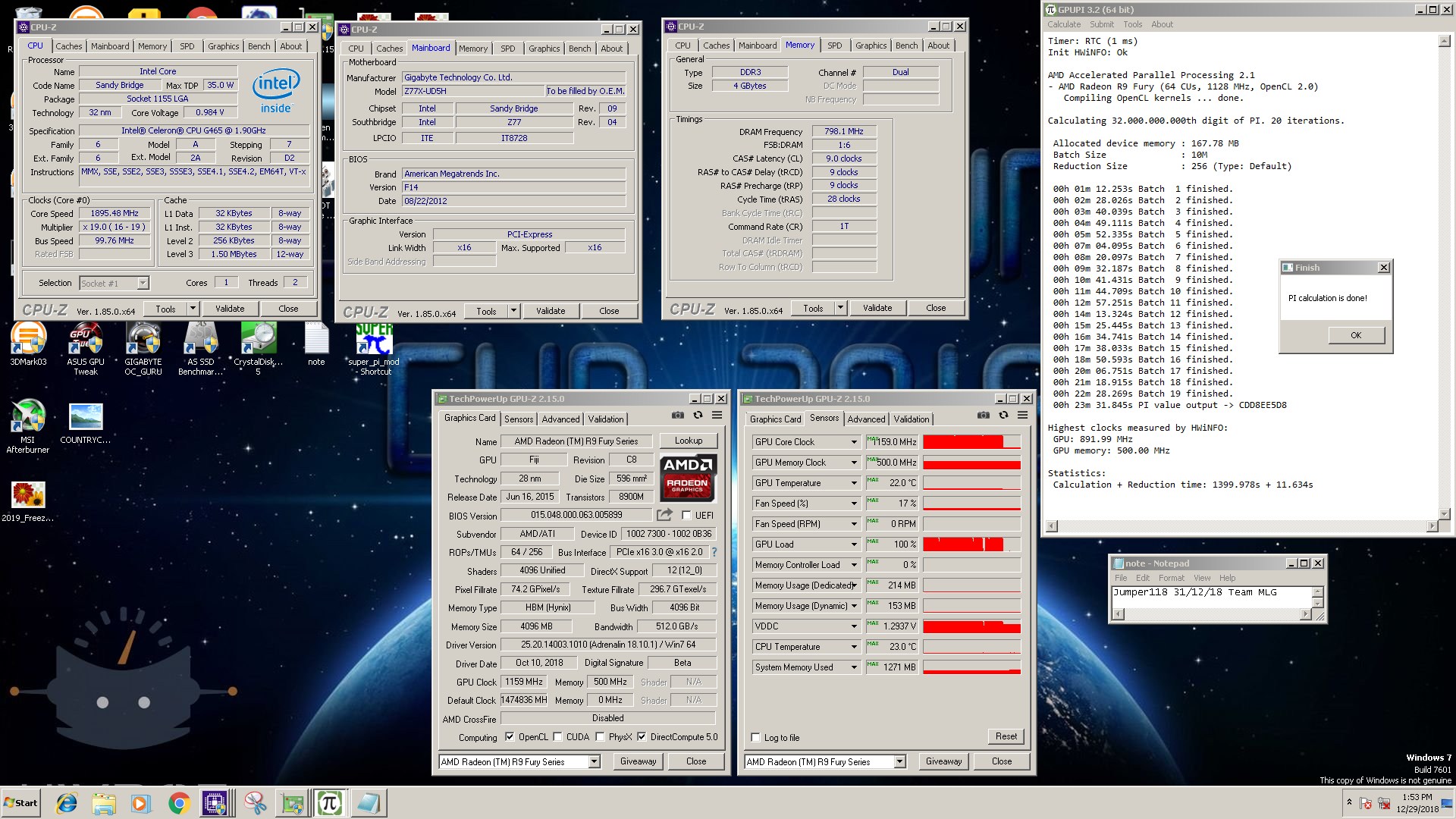This screenshot has height=819, width=1456.
Task: Open the Format menu in Notepad
Action: point(1171,578)
